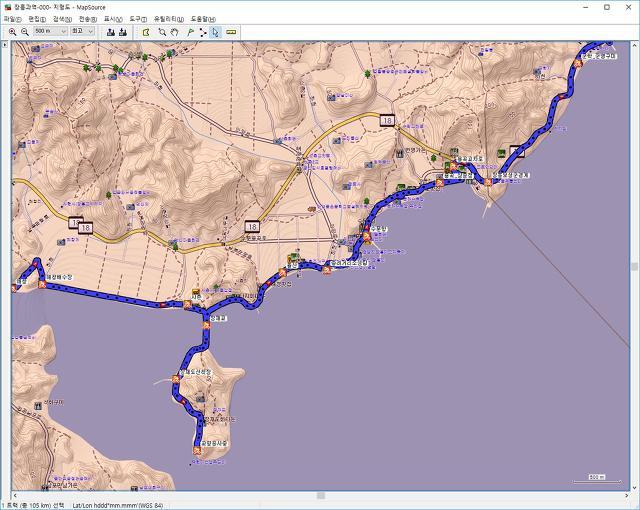Open the 전송(R) menu

[87, 19]
